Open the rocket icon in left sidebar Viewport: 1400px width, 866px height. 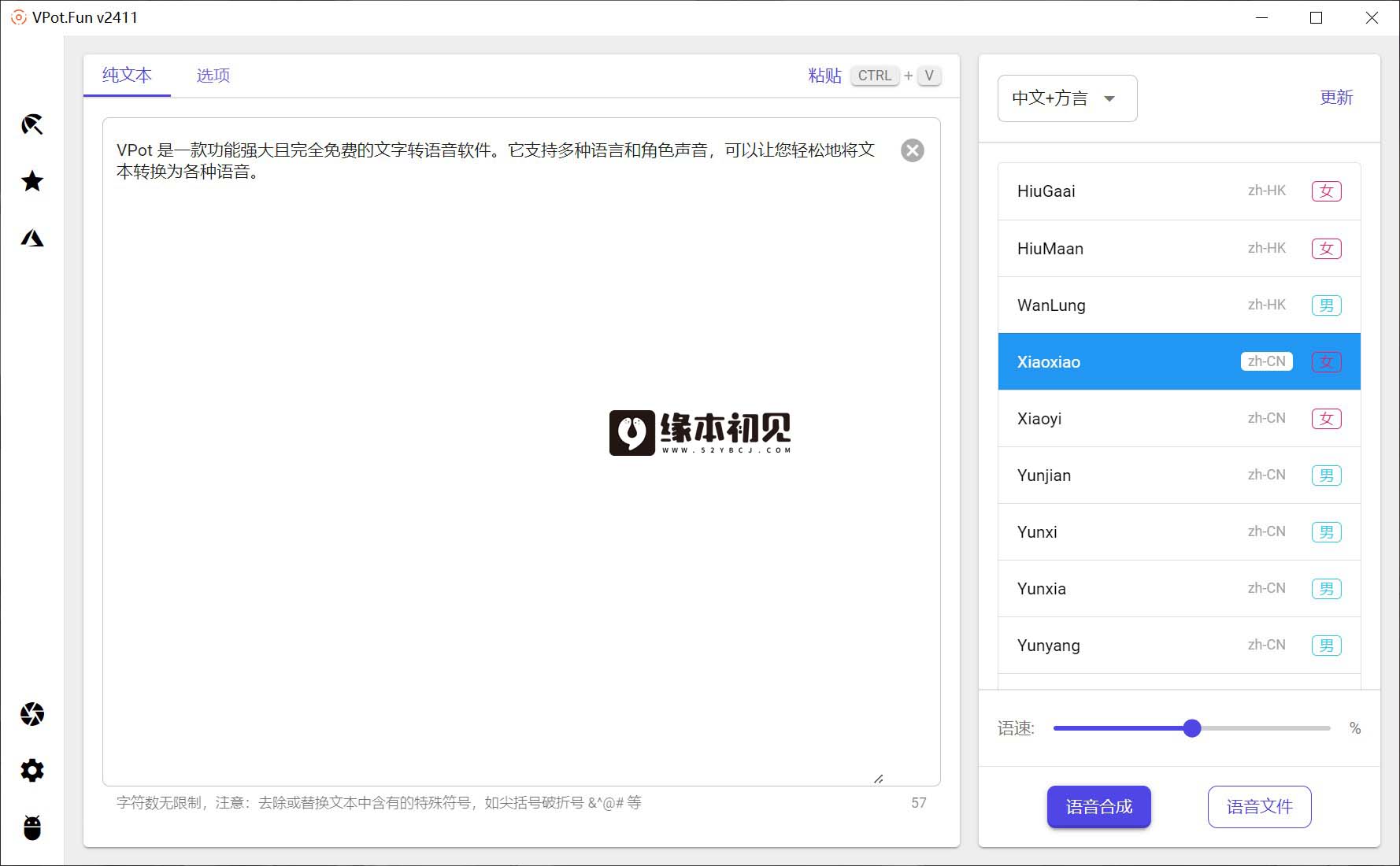pyautogui.click(x=32, y=124)
